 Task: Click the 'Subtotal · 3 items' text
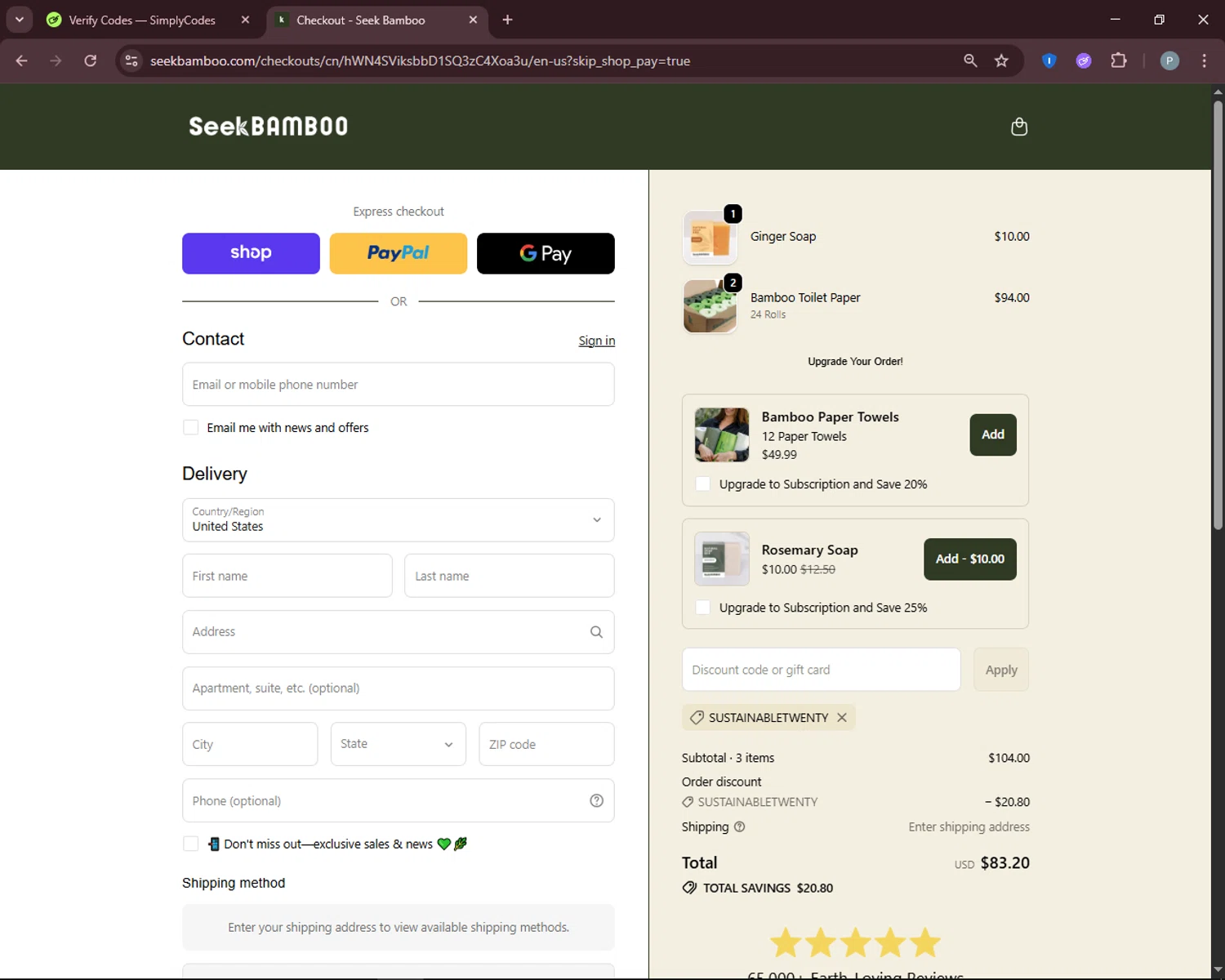tap(728, 758)
